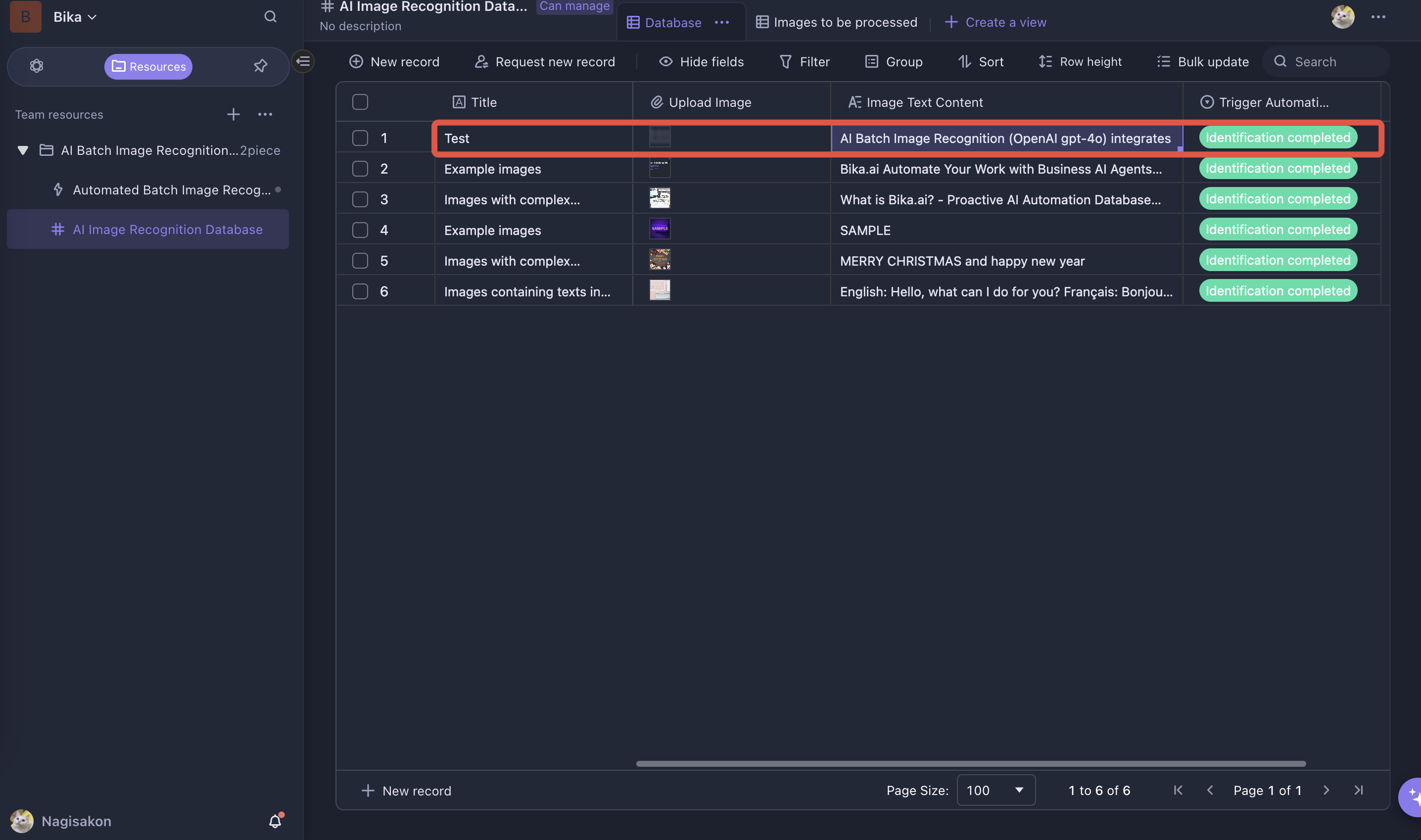The width and height of the screenshot is (1421, 840).
Task: Click the Title column header
Action: 533,102
